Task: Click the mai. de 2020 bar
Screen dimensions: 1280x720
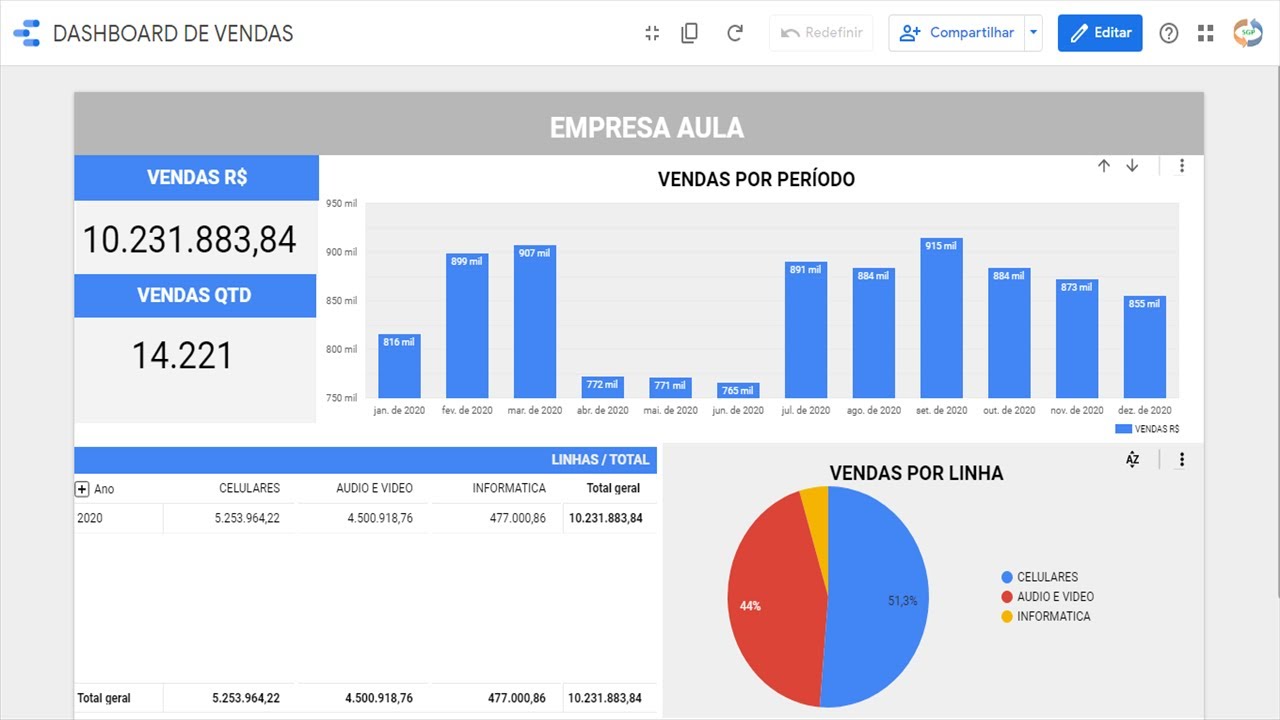Action: [x=670, y=388]
